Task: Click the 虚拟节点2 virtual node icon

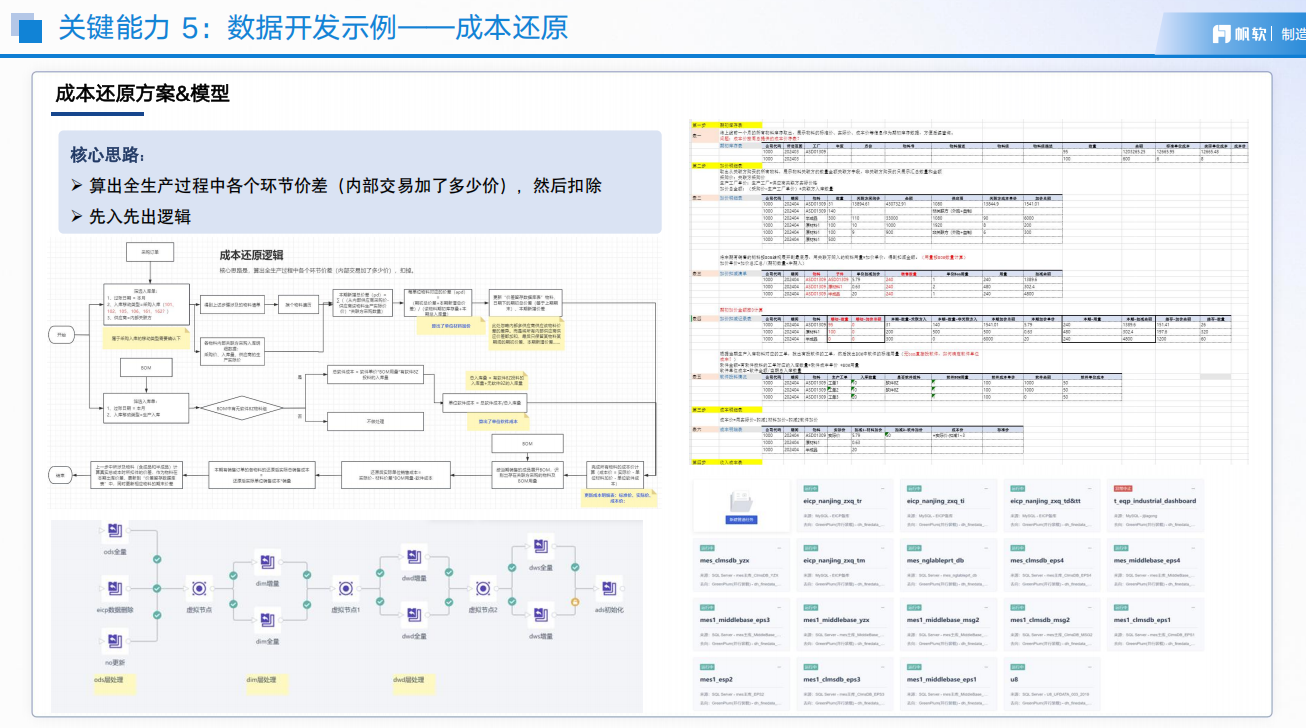Action: (483, 590)
